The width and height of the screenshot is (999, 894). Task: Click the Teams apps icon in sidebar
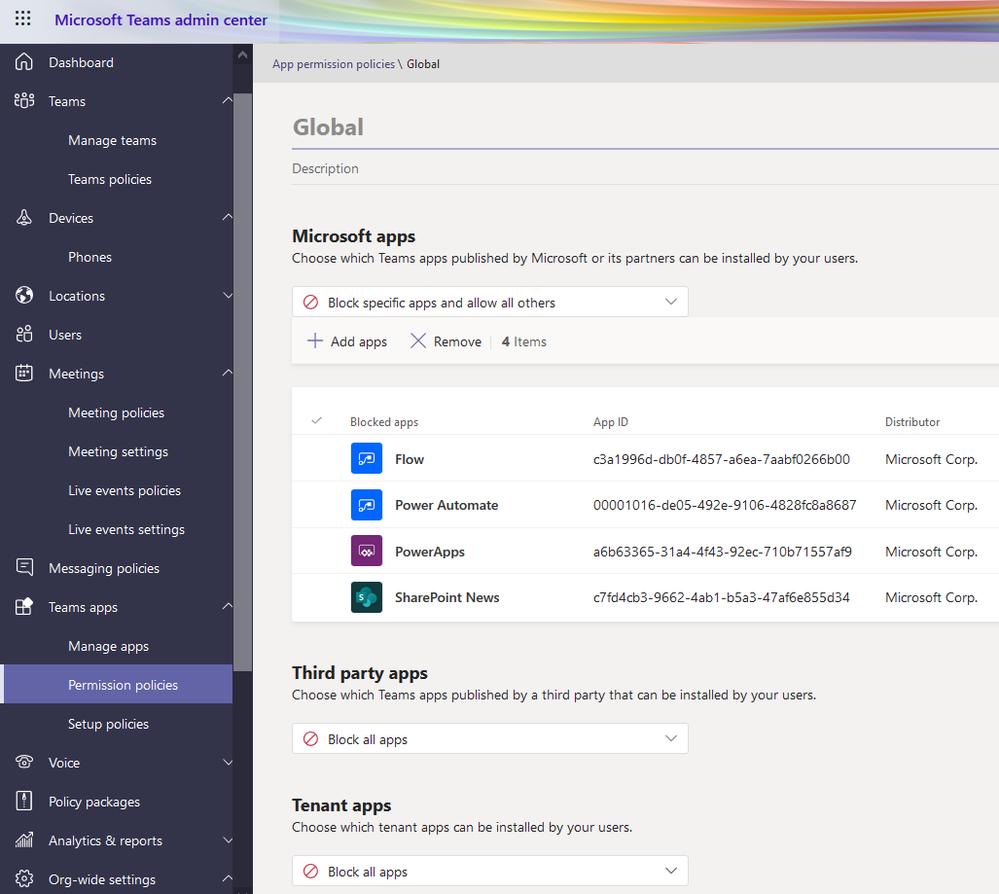pos(24,606)
